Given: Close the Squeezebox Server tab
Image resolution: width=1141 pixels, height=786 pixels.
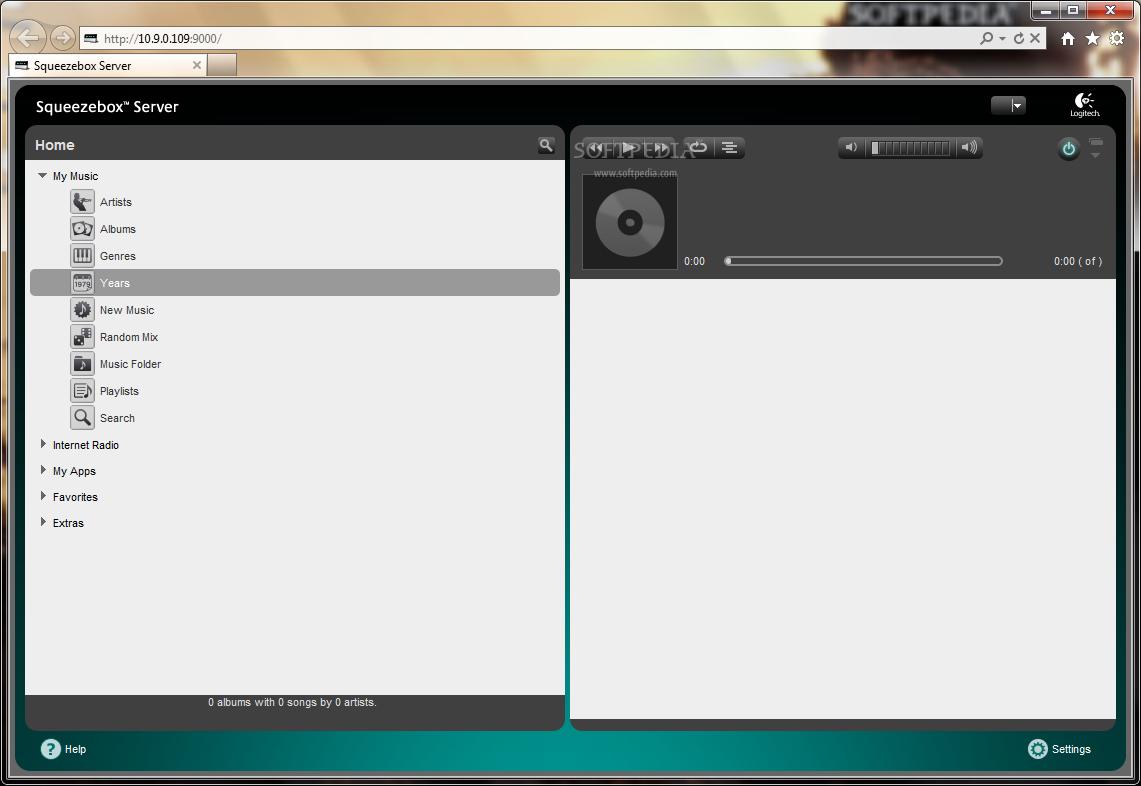Looking at the screenshot, I should pos(196,65).
